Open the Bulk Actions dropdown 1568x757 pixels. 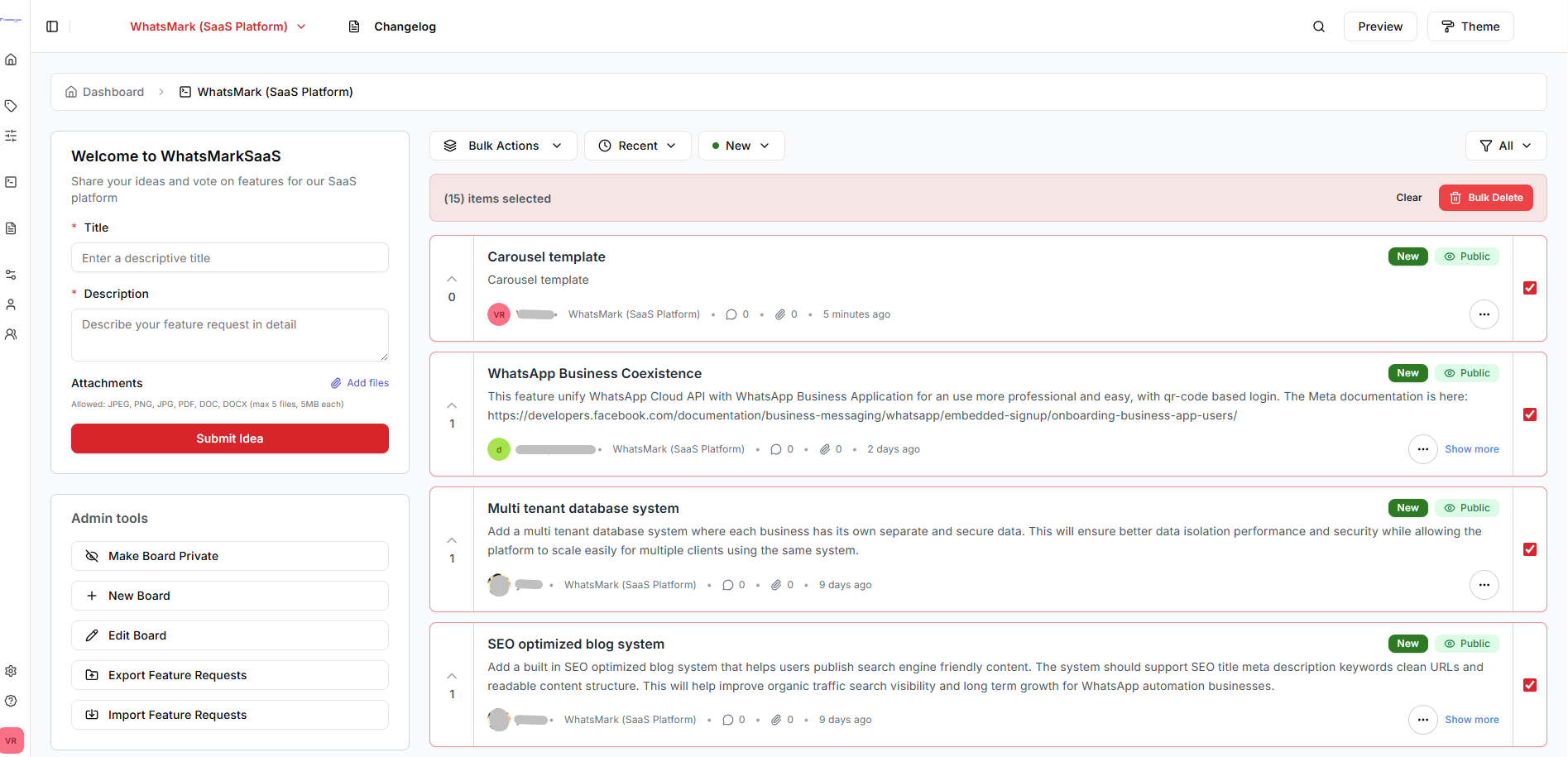point(502,145)
